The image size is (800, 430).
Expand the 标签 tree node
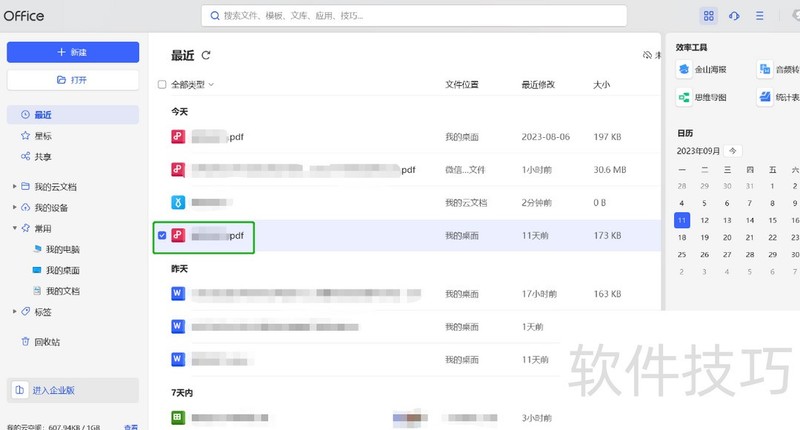point(14,311)
